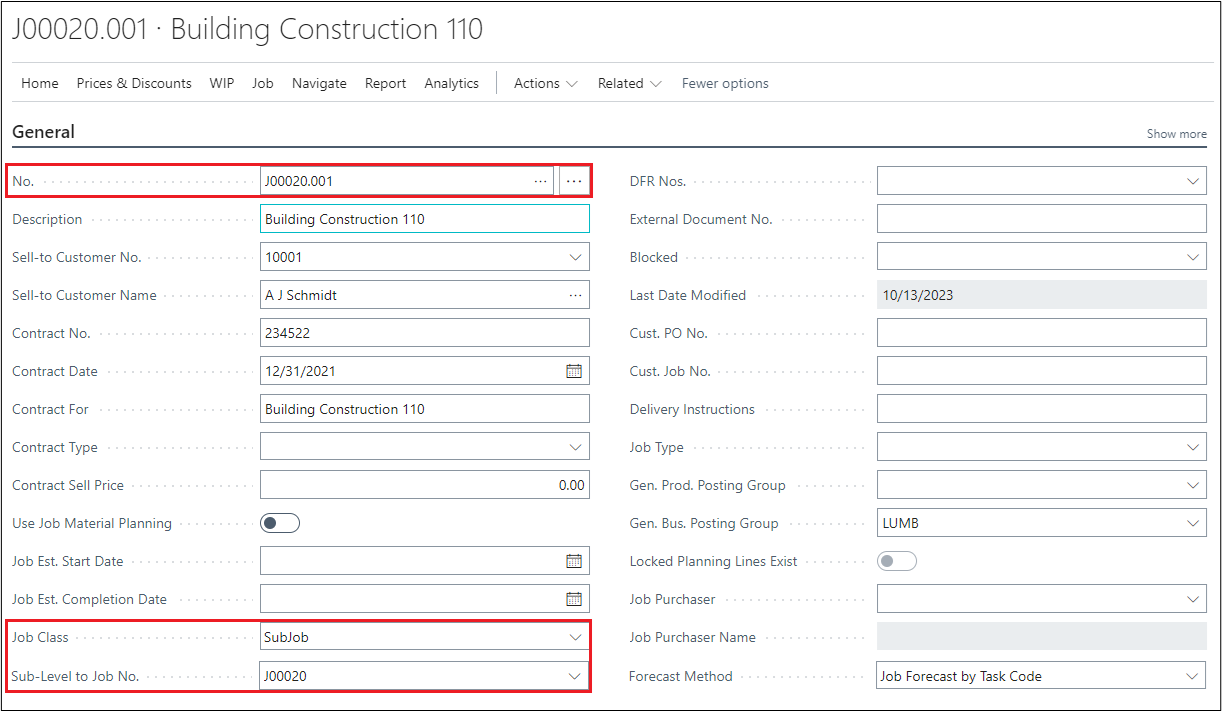Open the Forecast Method dropdown
1222x711 pixels.
[1192, 676]
